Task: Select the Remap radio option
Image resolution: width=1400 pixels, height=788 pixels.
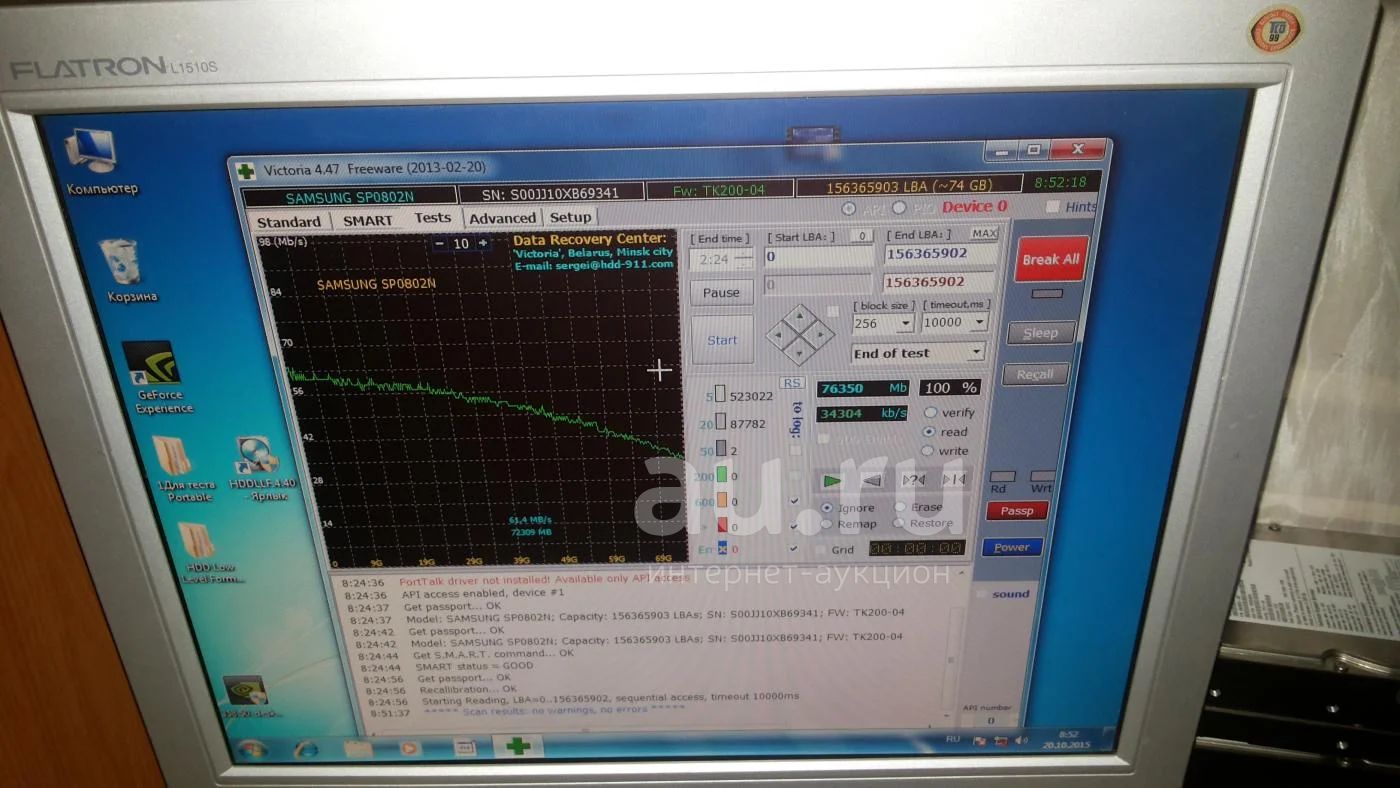Action: click(x=828, y=524)
